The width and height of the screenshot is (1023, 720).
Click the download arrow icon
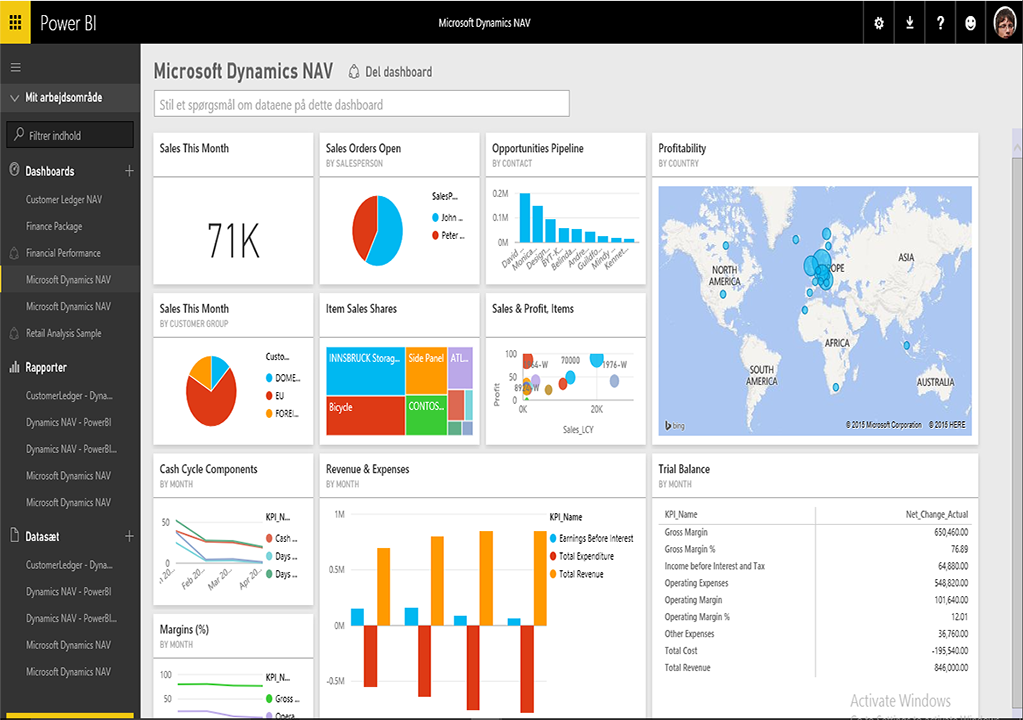tap(909, 23)
